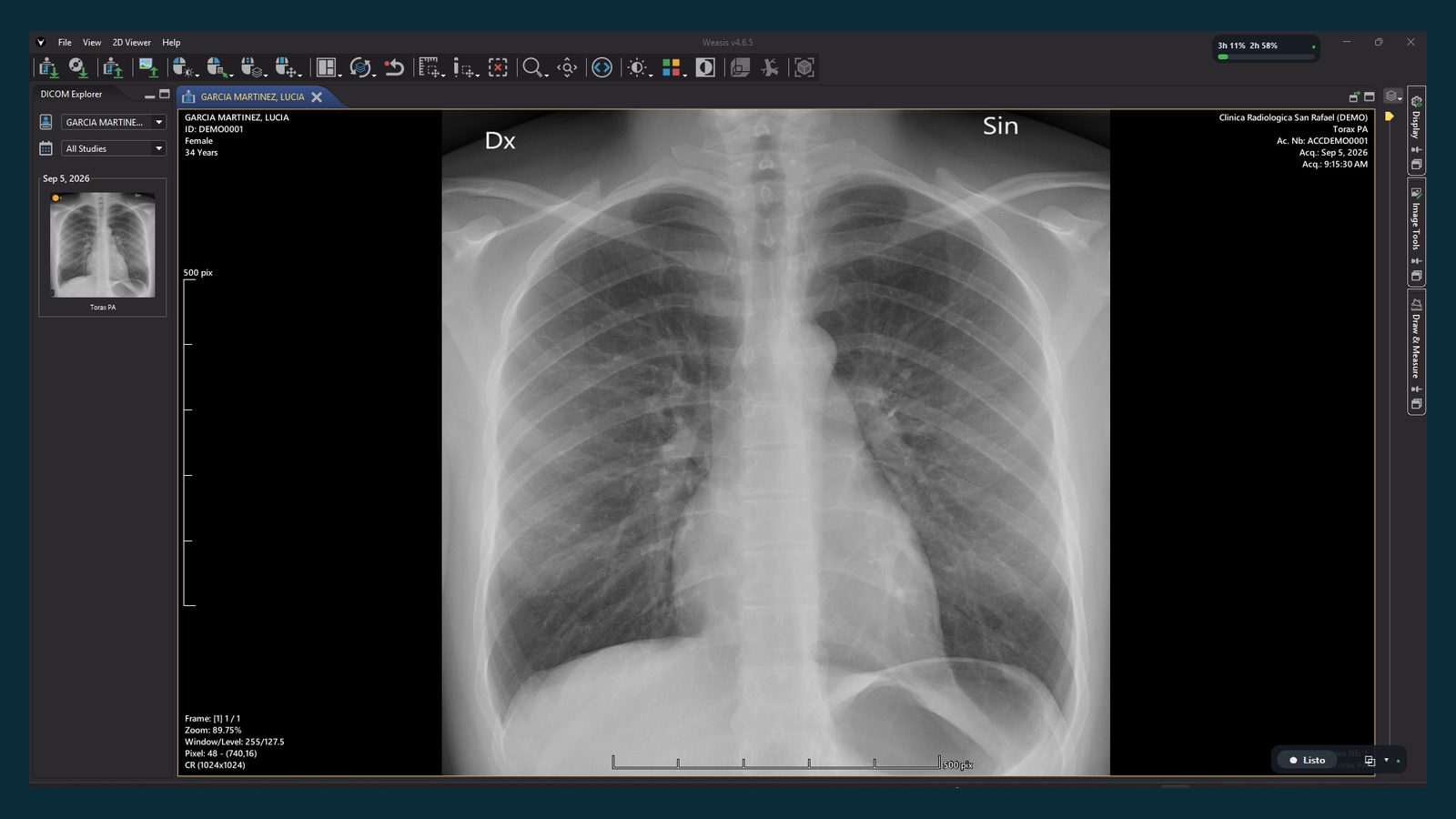Select the measurement tool icon
The height and width of the screenshot is (819, 1456).
(431, 67)
